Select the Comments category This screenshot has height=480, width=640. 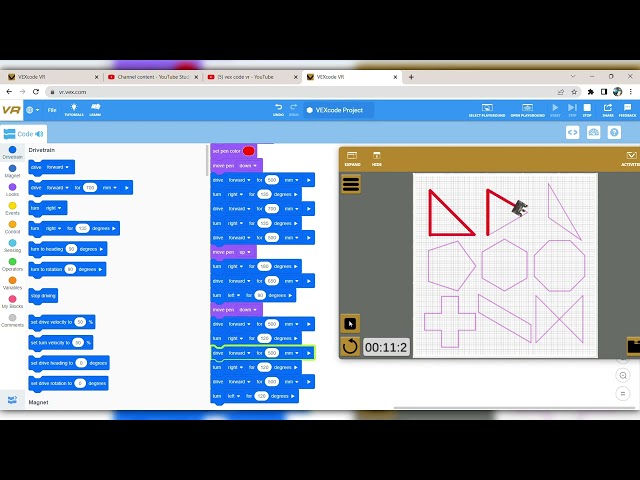click(x=12, y=321)
